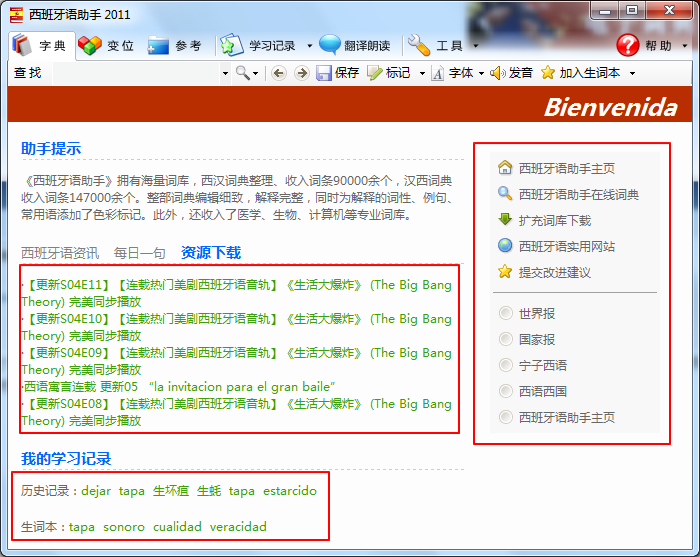Open the search history dropdown arrow
700x557 pixels.
tap(225, 73)
